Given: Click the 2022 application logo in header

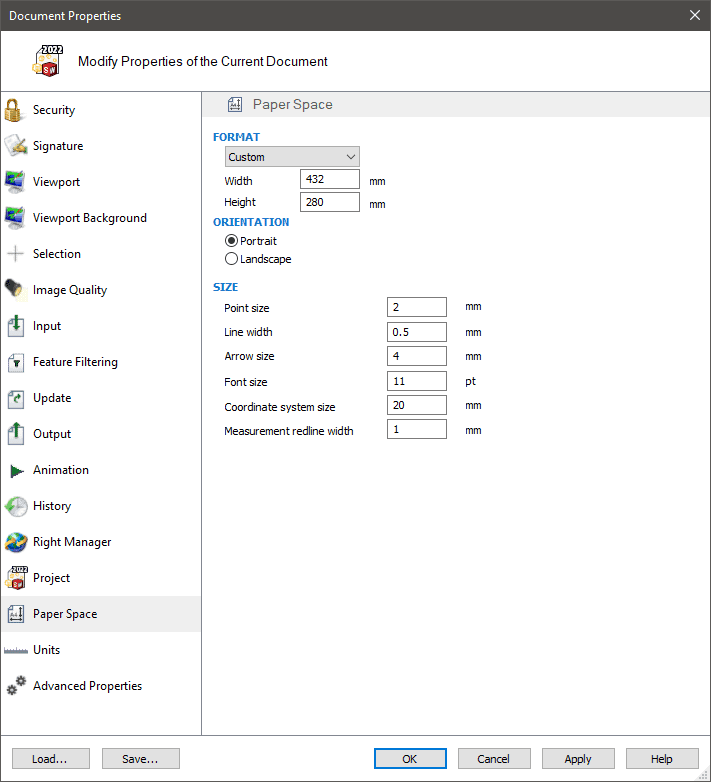Looking at the screenshot, I should [x=48, y=61].
